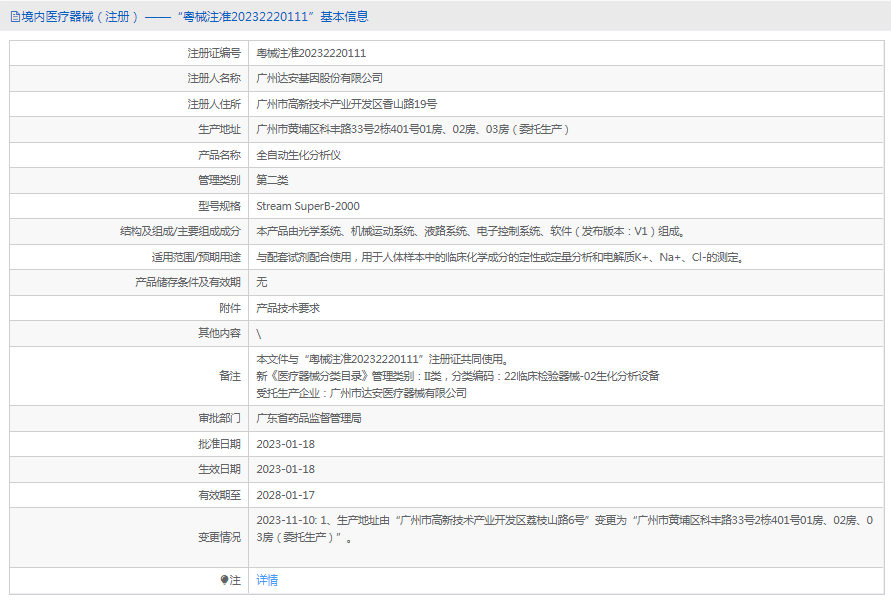891x604 pixels.
Task: Click intended use text 与配套试剂配合使用
Action: tap(501, 257)
